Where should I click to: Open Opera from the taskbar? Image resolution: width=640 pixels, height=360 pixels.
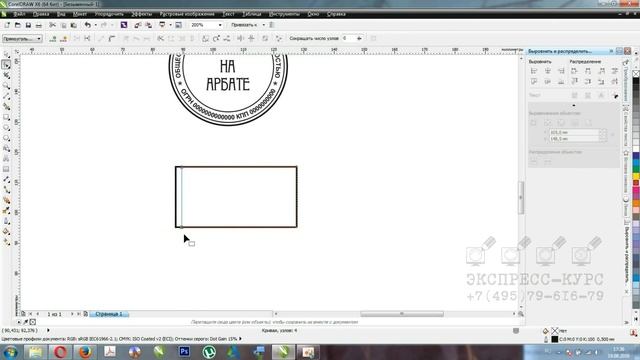coord(60,352)
